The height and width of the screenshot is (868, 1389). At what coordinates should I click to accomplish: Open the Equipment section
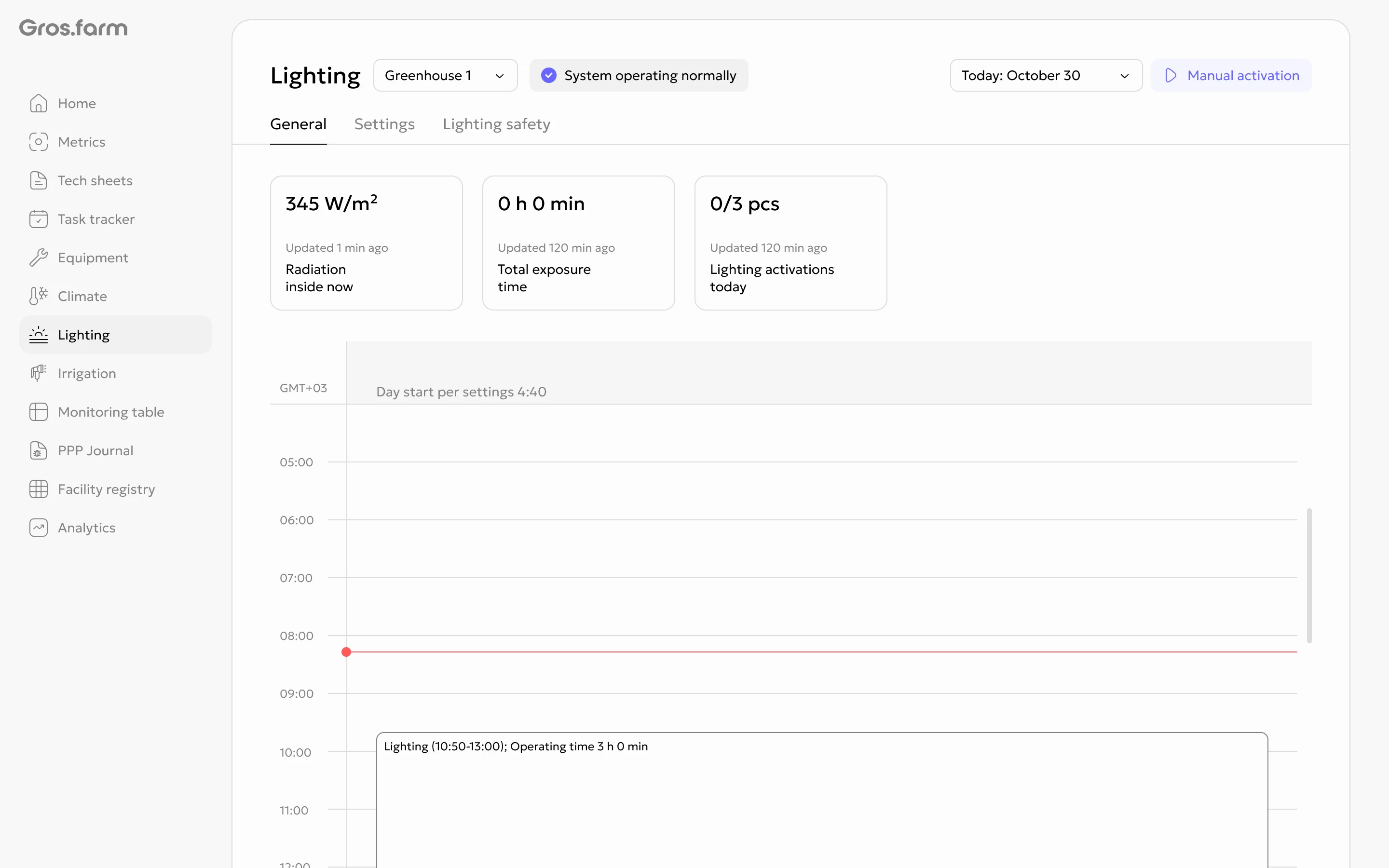[115, 257]
